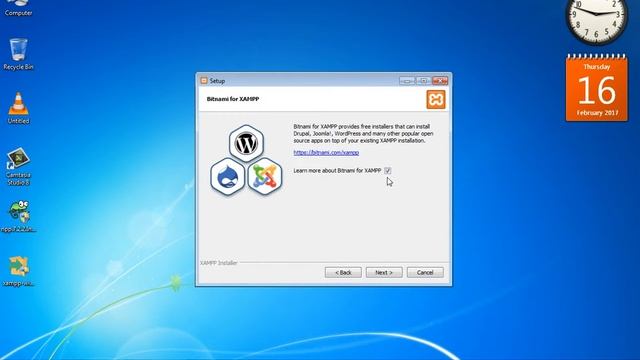640x360 pixels.
Task: Go to previous step with Back
Action: pyautogui.click(x=343, y=272)
